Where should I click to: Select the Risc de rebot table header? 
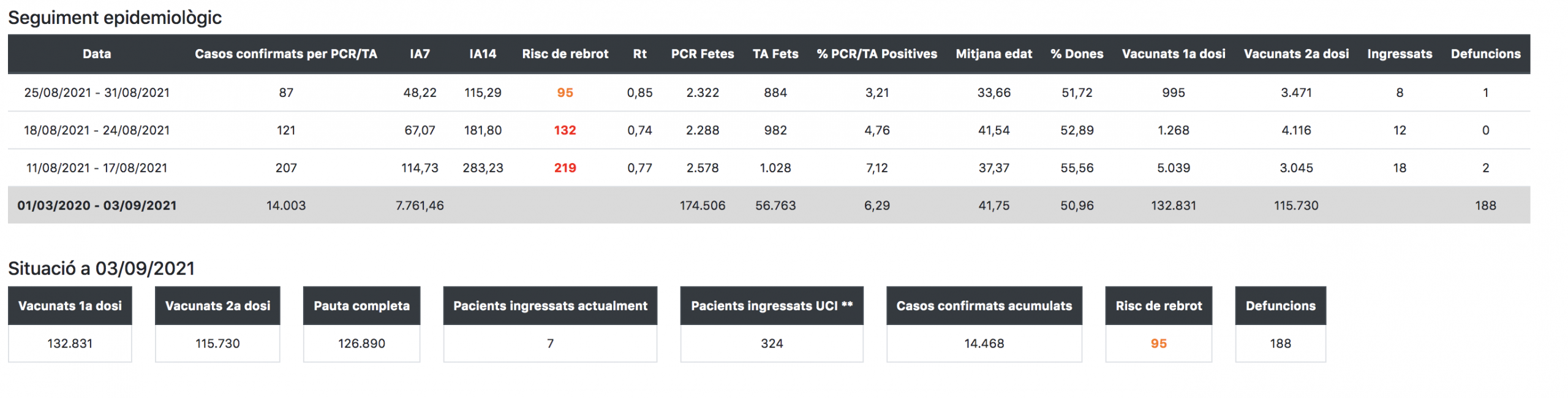(x=565, y=54)
